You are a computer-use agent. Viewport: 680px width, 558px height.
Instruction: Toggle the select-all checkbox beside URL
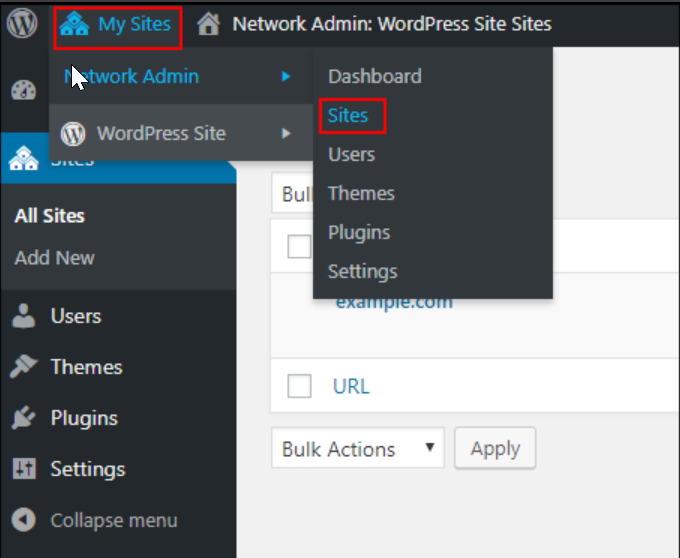[299, 386]
